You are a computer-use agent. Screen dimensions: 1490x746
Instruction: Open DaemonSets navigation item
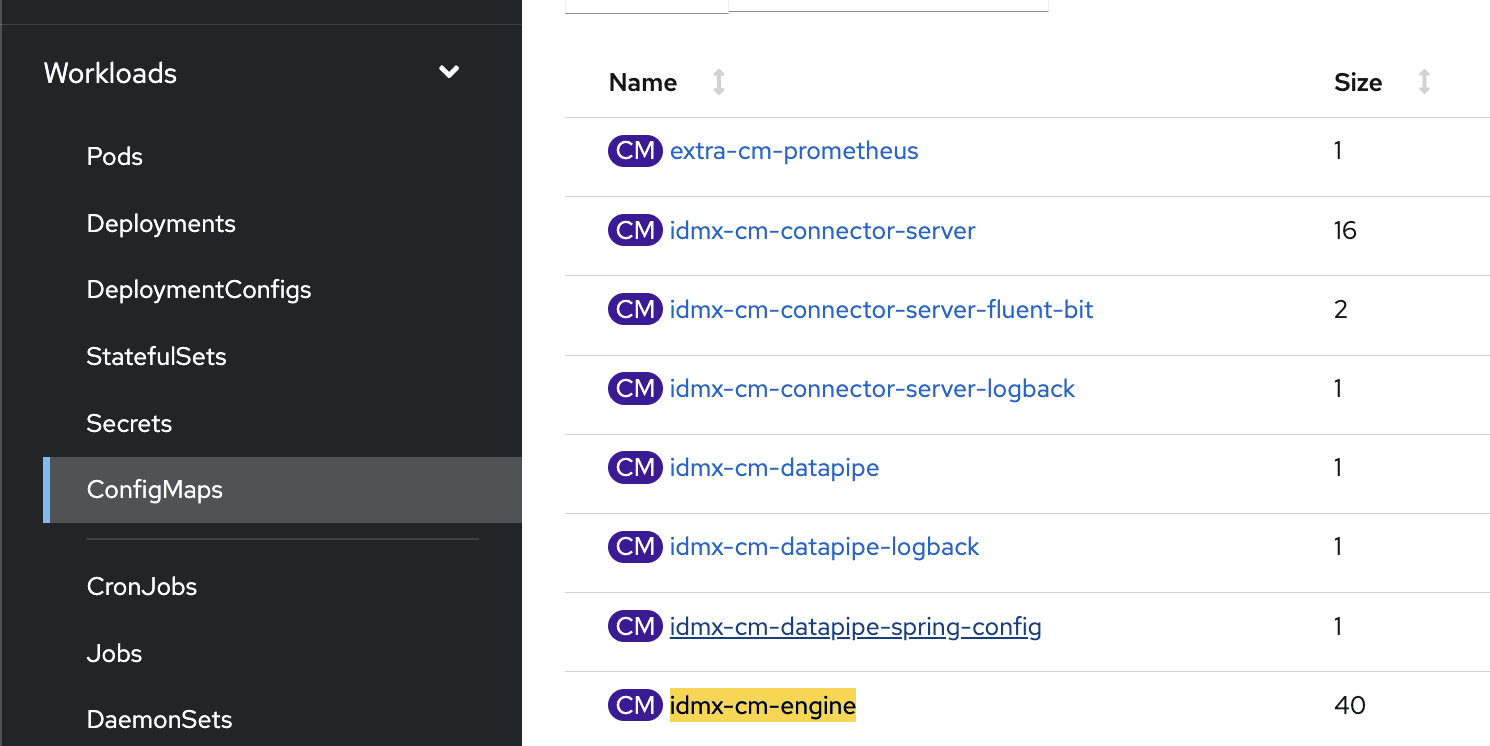point(159,720)
